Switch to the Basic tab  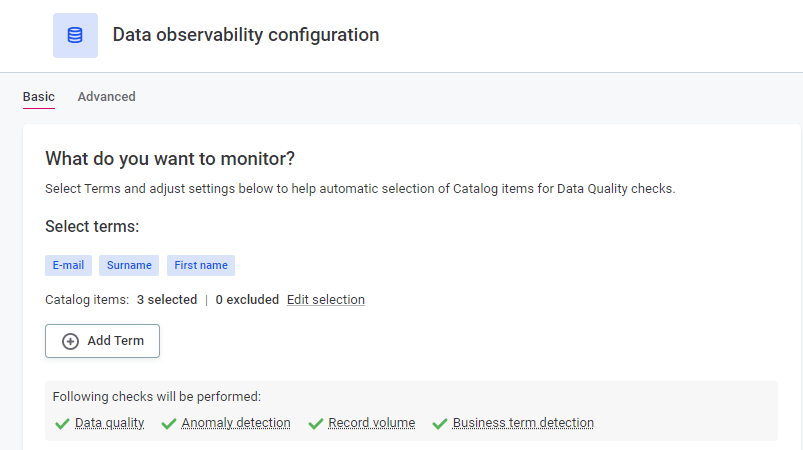(x=39, y=97)
